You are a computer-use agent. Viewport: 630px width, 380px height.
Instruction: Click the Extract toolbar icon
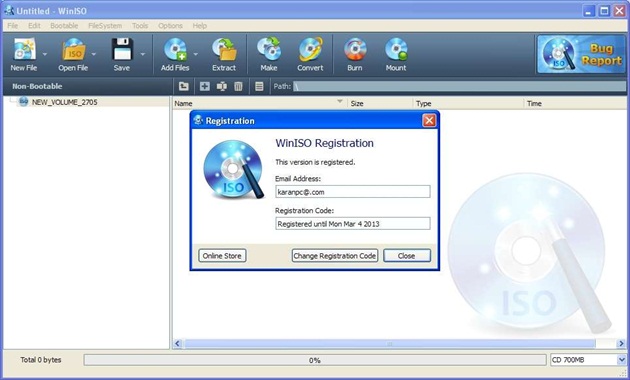224,50
